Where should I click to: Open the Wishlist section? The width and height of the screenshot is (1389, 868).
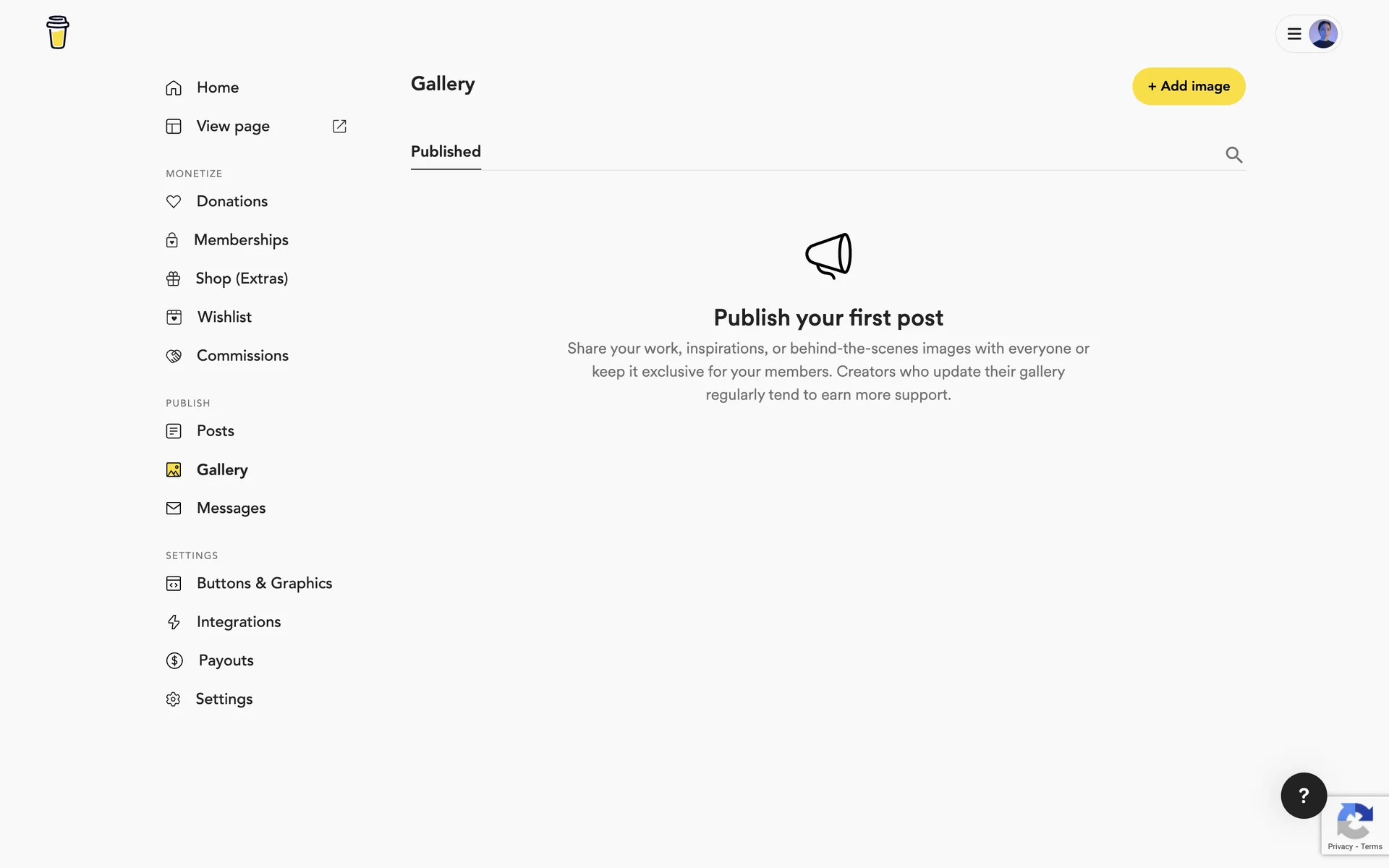point(224,318)
